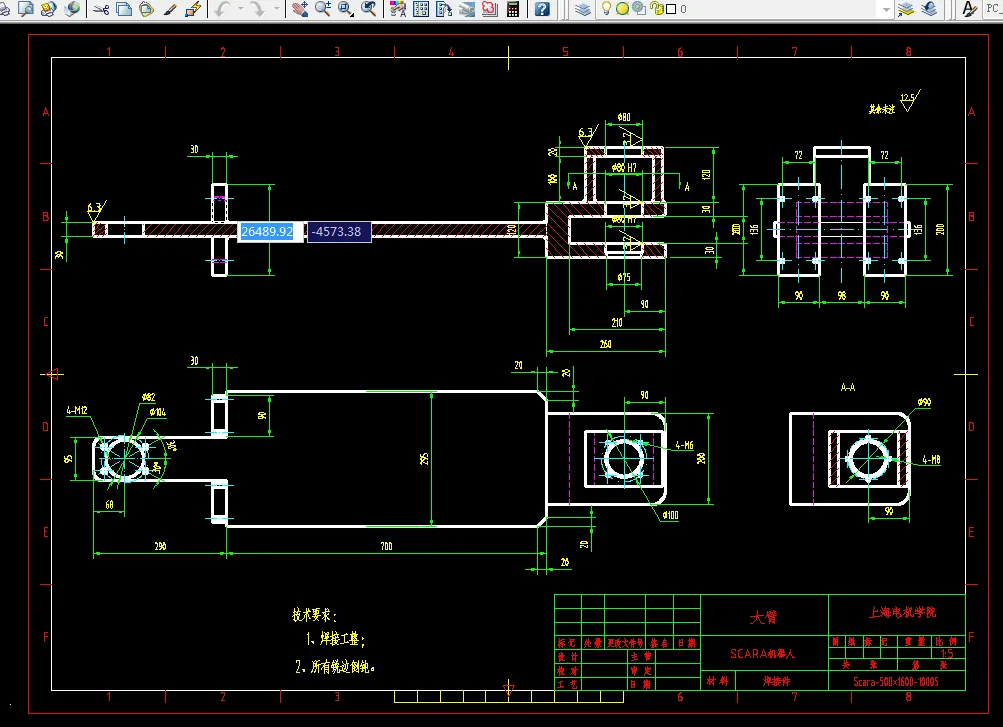Open the Block Editor tool
The image size is (1003, 727).
193,9
